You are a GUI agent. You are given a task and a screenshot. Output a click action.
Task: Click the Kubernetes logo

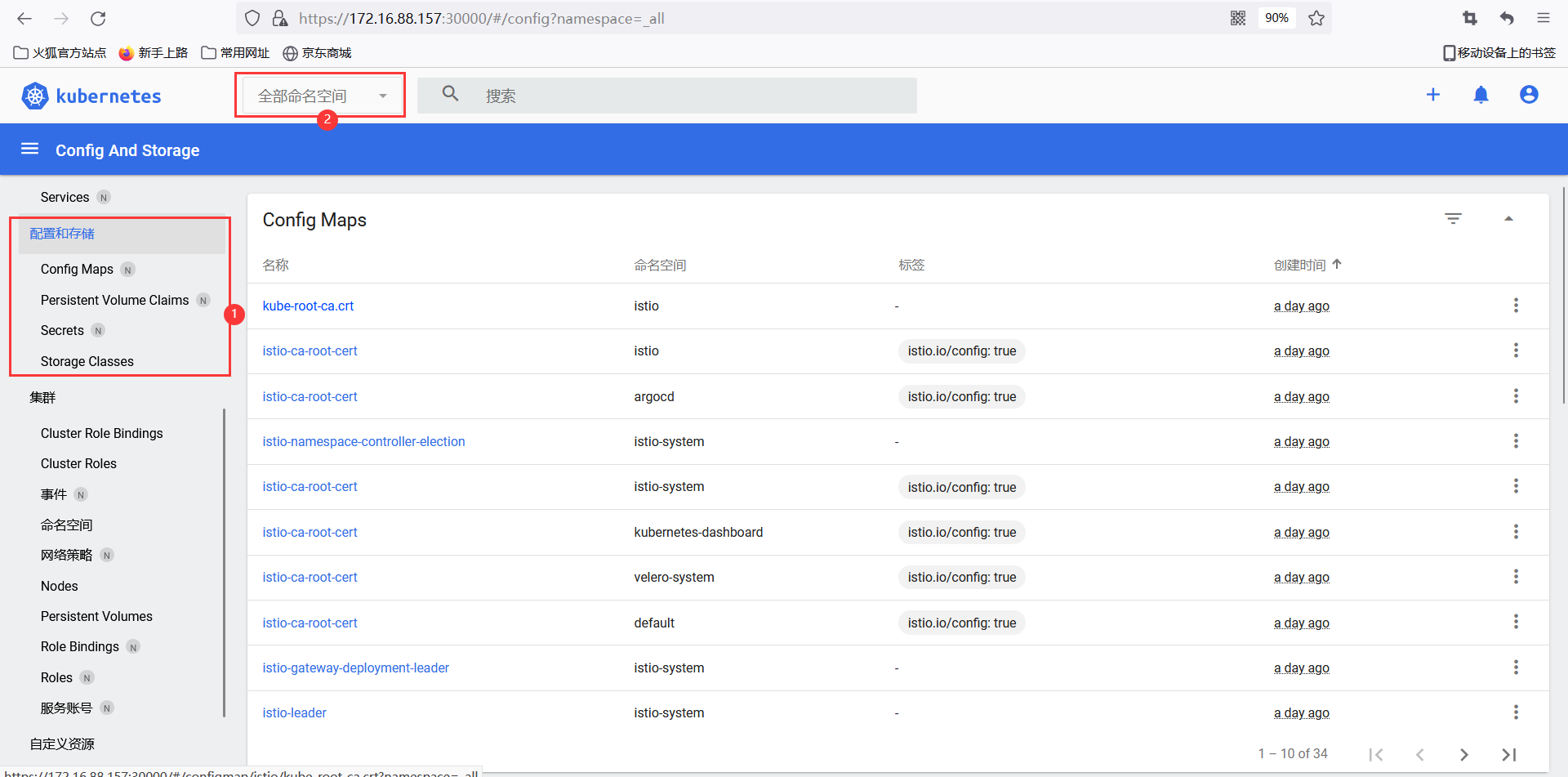pyautogui.click(x=91, y=96)
